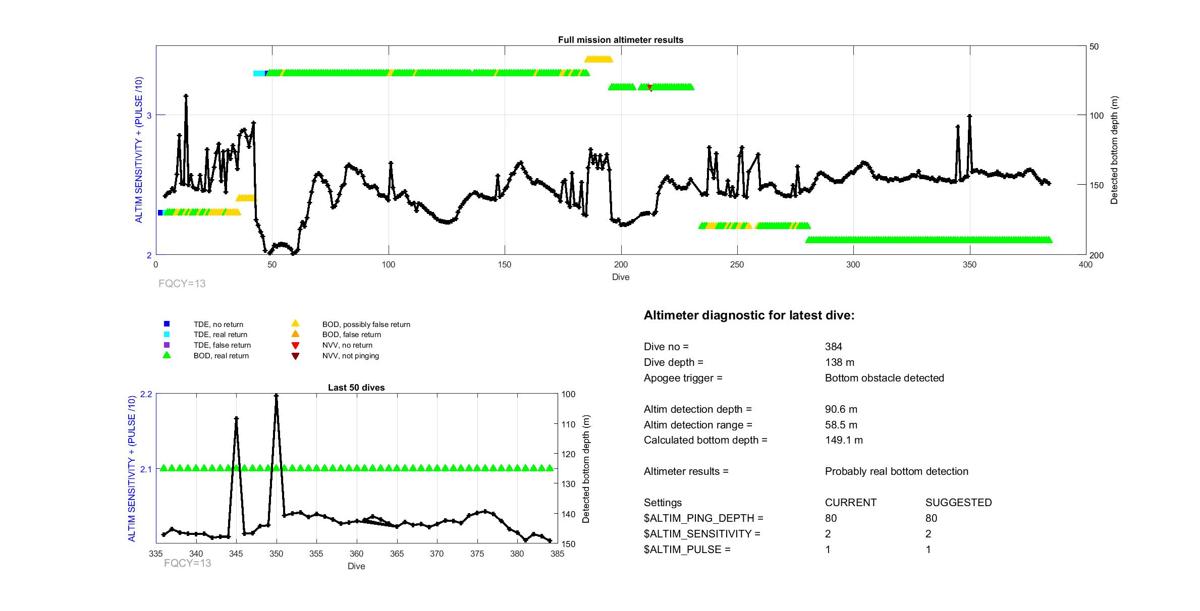Viewport: 1200px width, 611px height.
Task: Click the 250 tick on the full mission dive axis
Action: [738, 265]
